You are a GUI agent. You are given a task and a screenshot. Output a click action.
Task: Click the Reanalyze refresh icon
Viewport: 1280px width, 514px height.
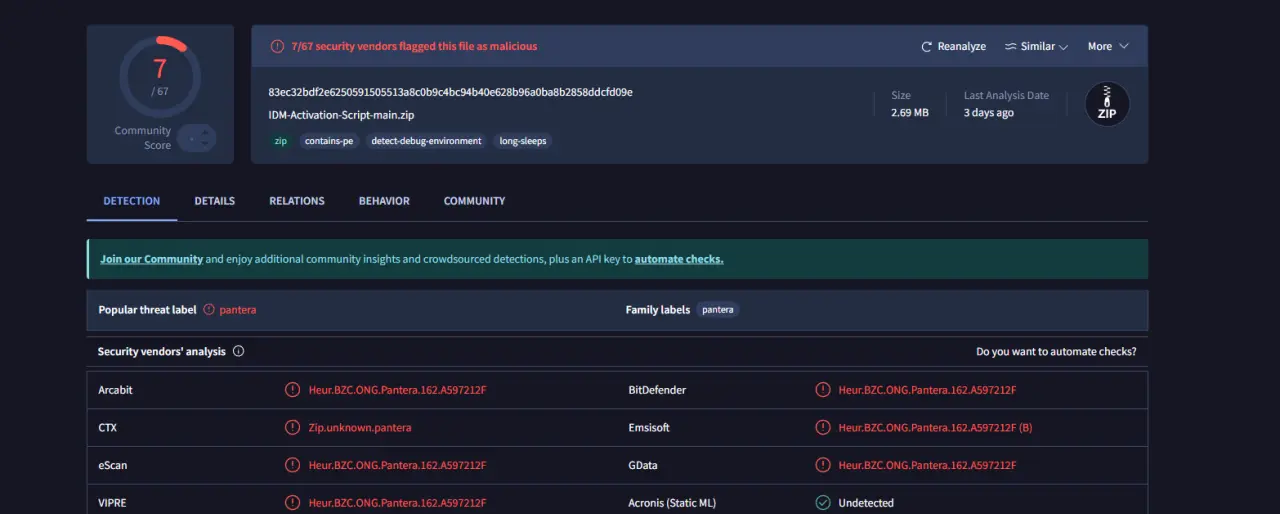(927, 47)
